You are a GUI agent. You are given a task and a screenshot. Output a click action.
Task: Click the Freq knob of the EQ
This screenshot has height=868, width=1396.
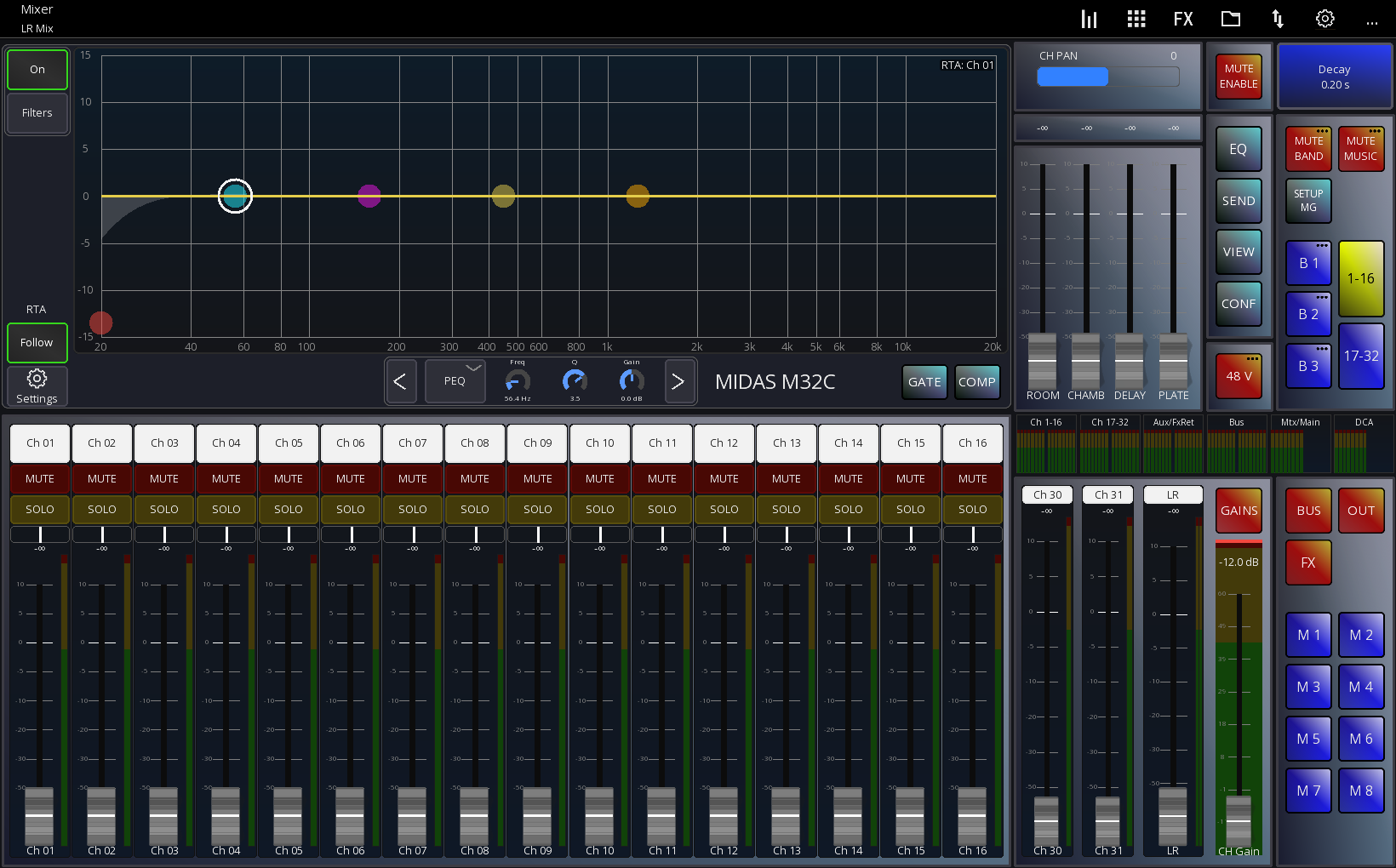pyautogui.click(x=518, y=380)
